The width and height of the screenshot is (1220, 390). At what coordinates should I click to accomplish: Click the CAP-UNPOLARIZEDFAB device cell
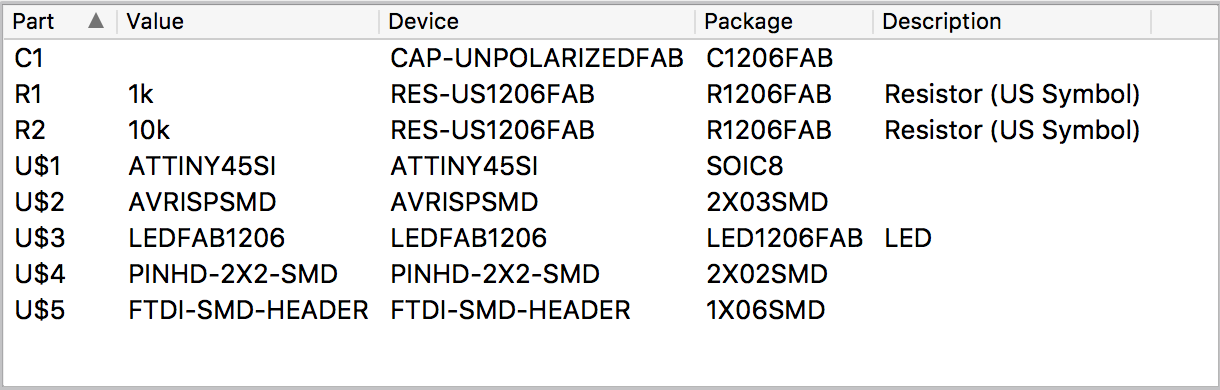[537, 59]
